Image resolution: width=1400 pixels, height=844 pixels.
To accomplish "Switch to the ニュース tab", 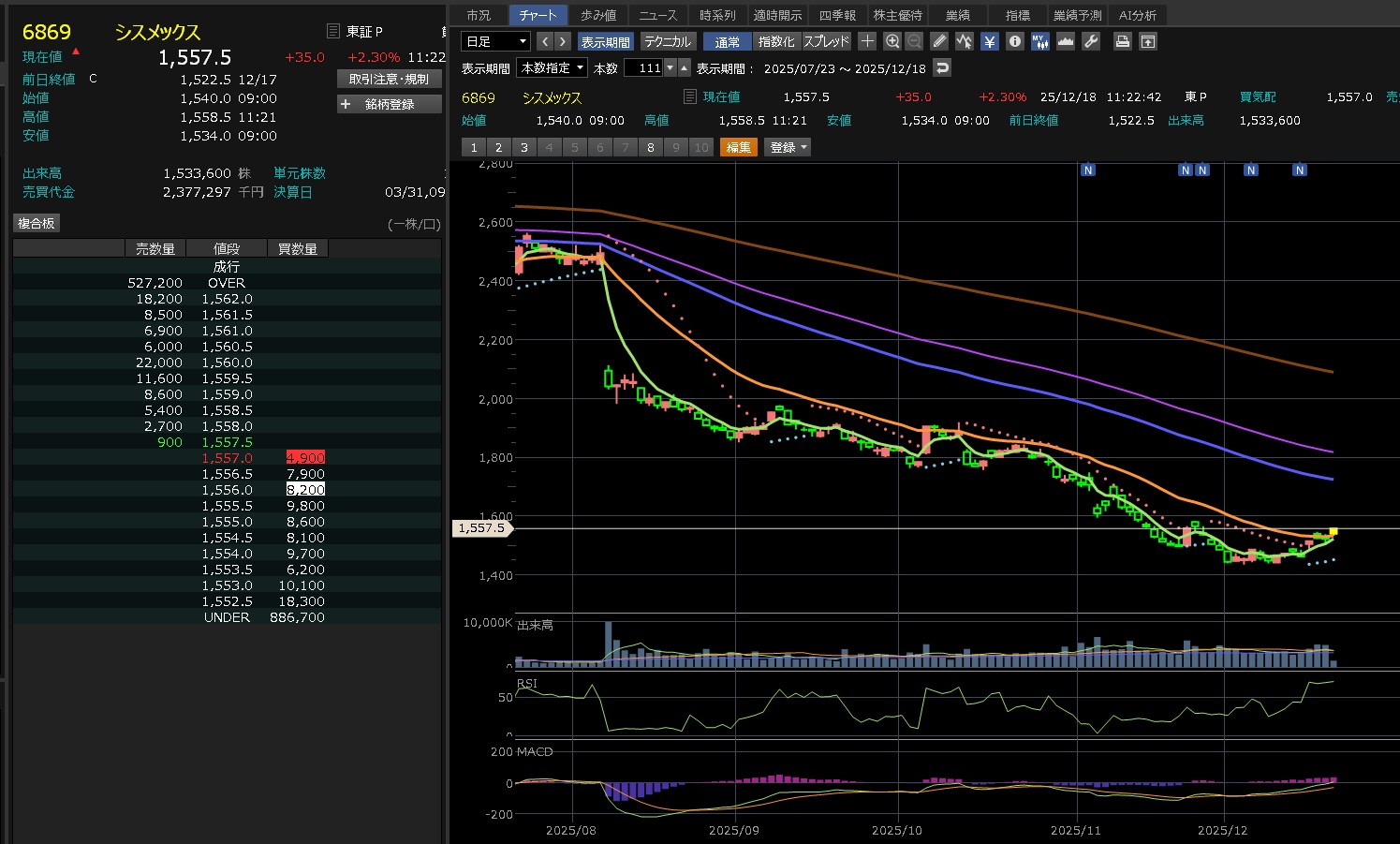I will click(x=657, y=15).
